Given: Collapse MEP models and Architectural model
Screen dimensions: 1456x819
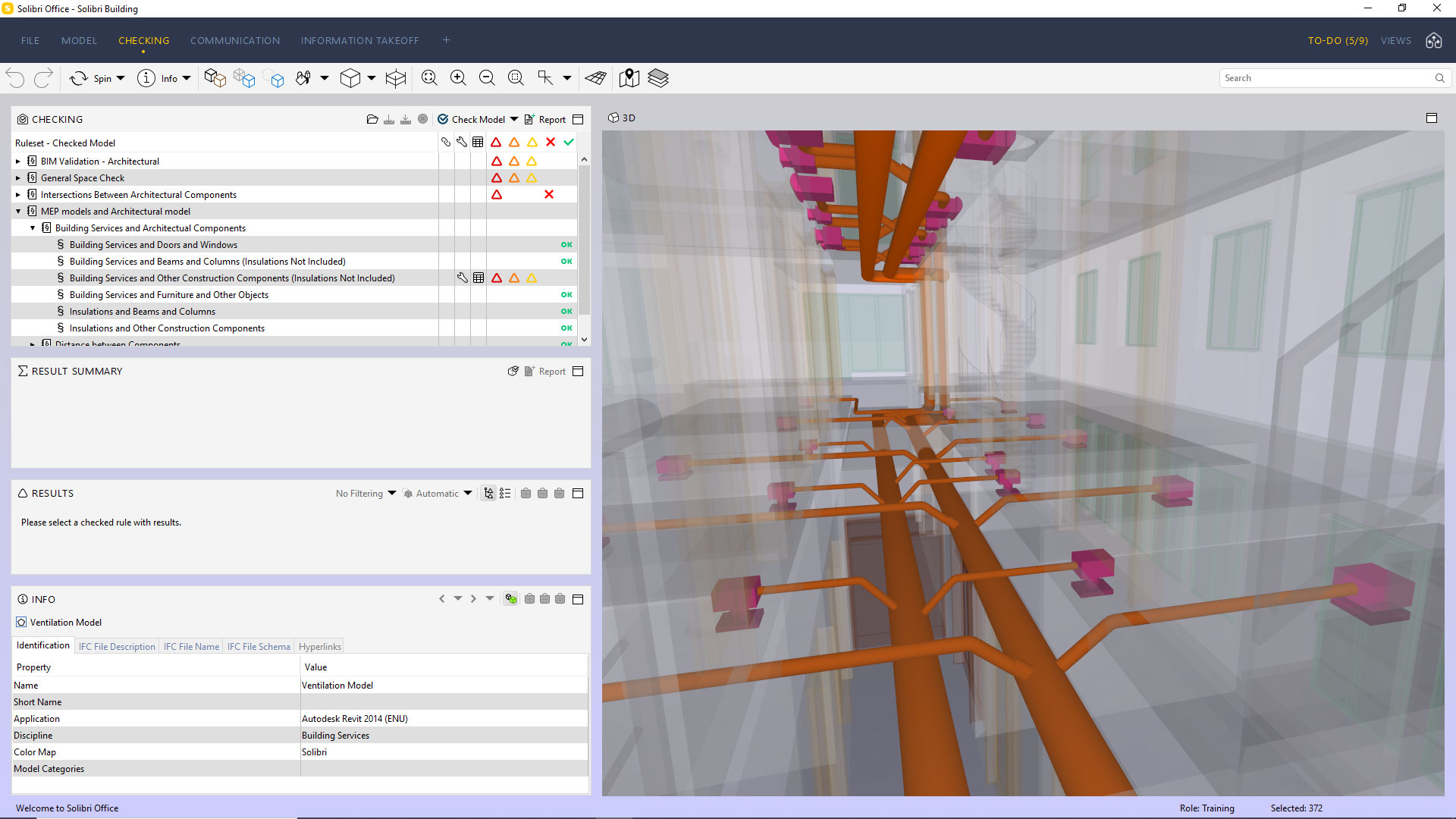Looking at the screenshot, I should [18, 212].
